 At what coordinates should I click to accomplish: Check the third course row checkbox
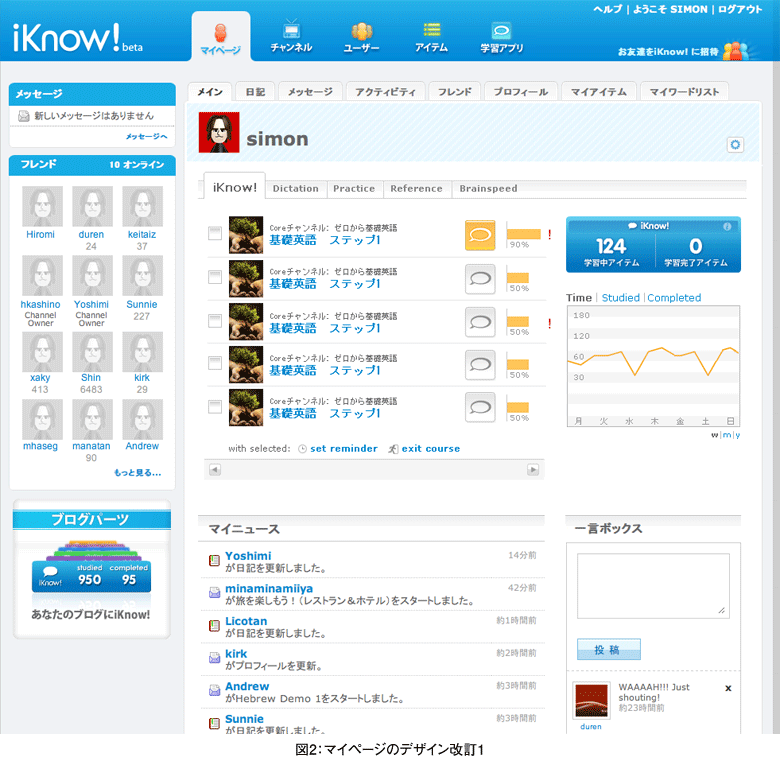215,321
